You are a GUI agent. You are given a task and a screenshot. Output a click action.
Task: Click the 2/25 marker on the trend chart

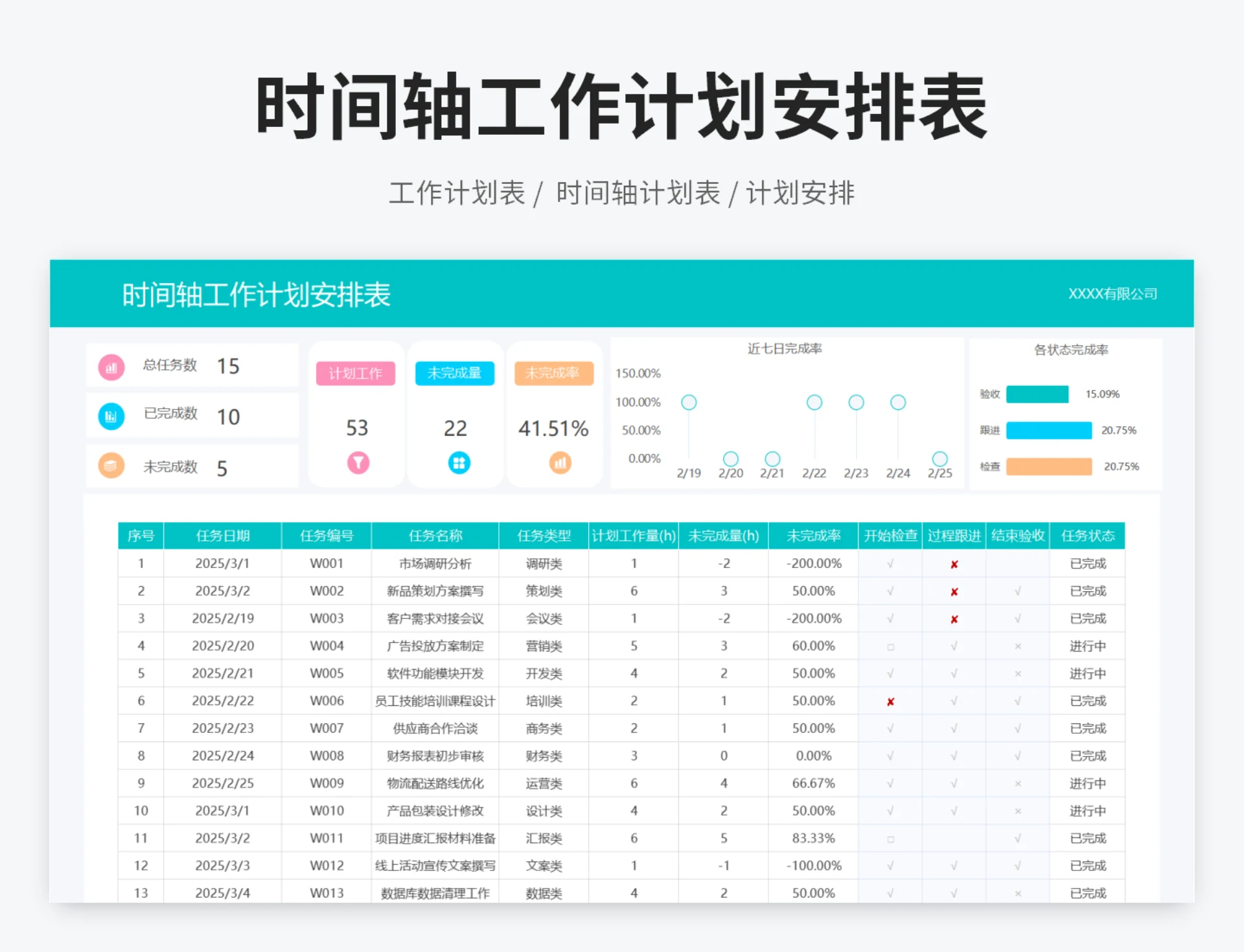coord(939,457)
